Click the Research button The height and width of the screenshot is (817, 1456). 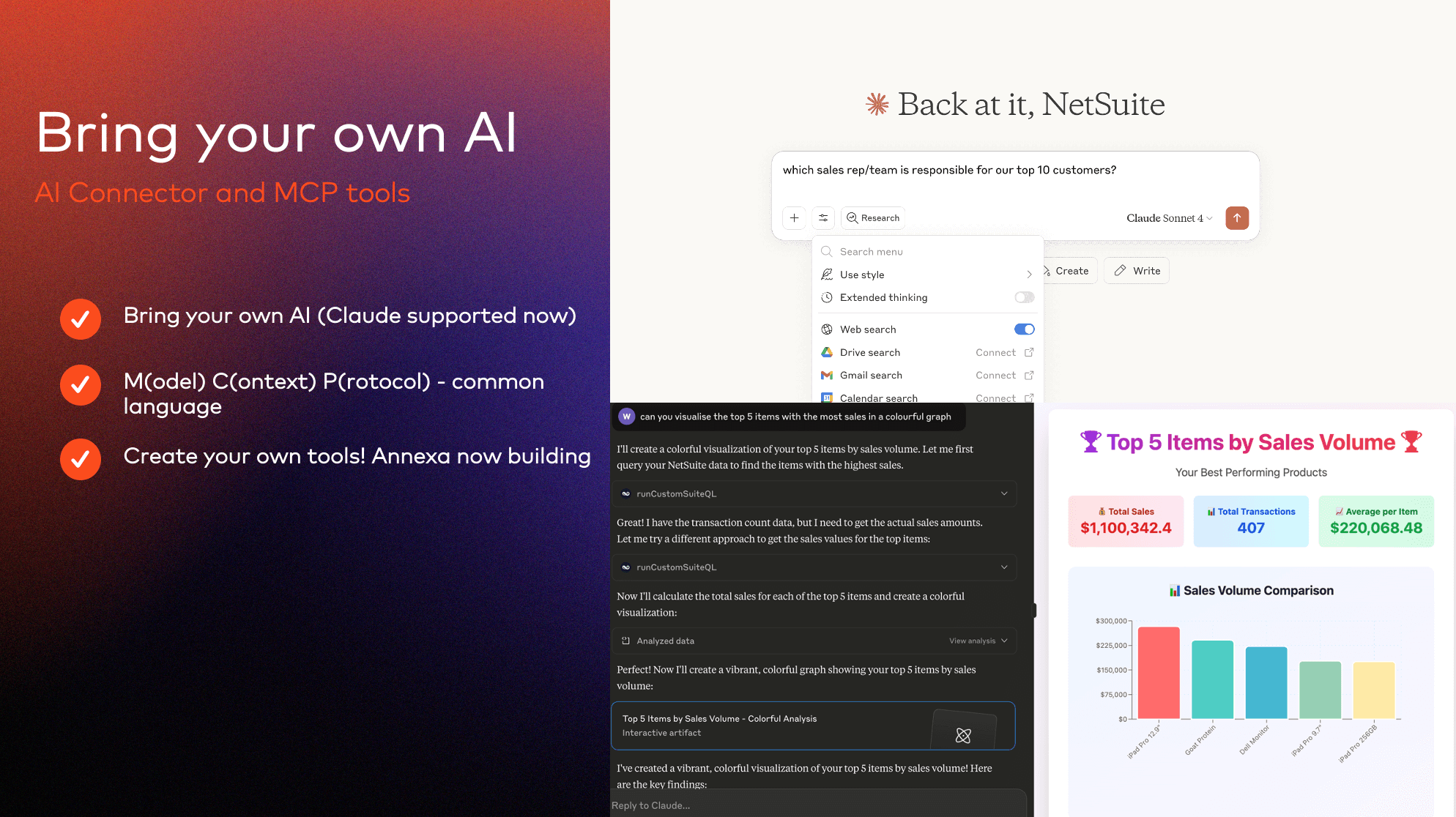pyautogui.click(x=873, y=218)
